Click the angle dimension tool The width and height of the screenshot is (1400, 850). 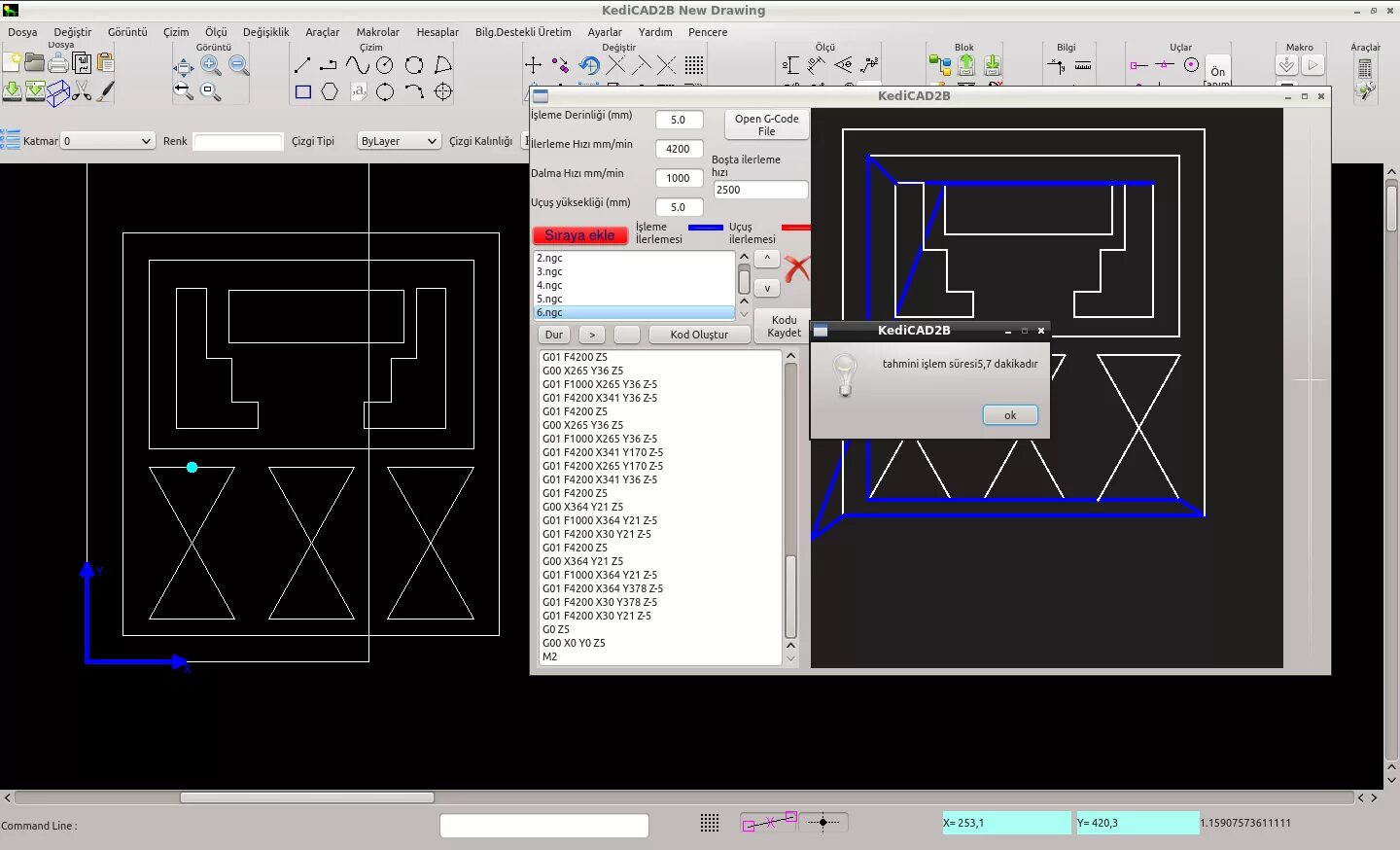coord(843,65)
